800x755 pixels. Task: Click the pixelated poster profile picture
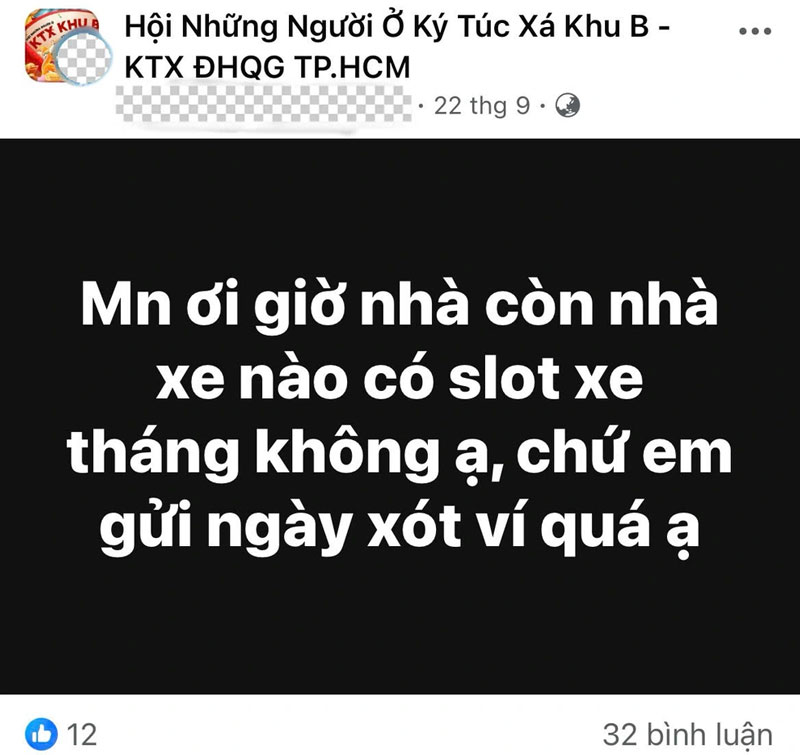click(x=83, y=57)
